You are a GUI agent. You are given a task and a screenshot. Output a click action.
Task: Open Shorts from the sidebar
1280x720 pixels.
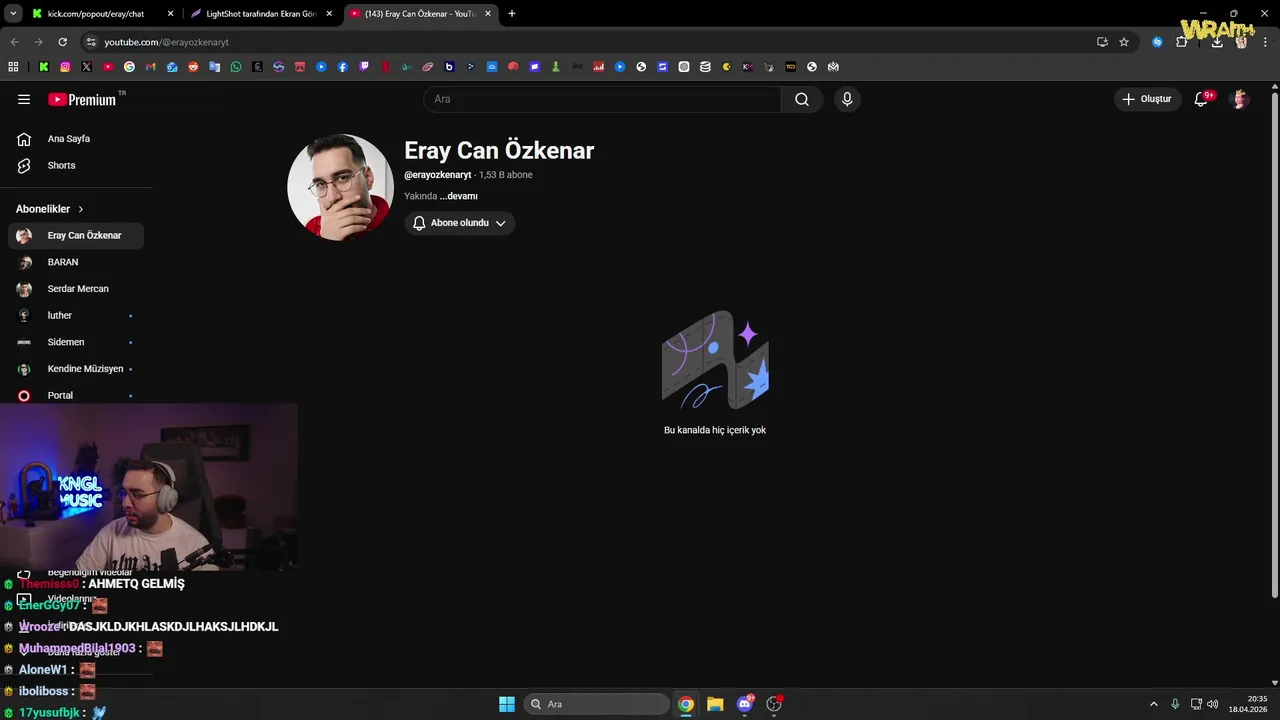coord(76,166)
